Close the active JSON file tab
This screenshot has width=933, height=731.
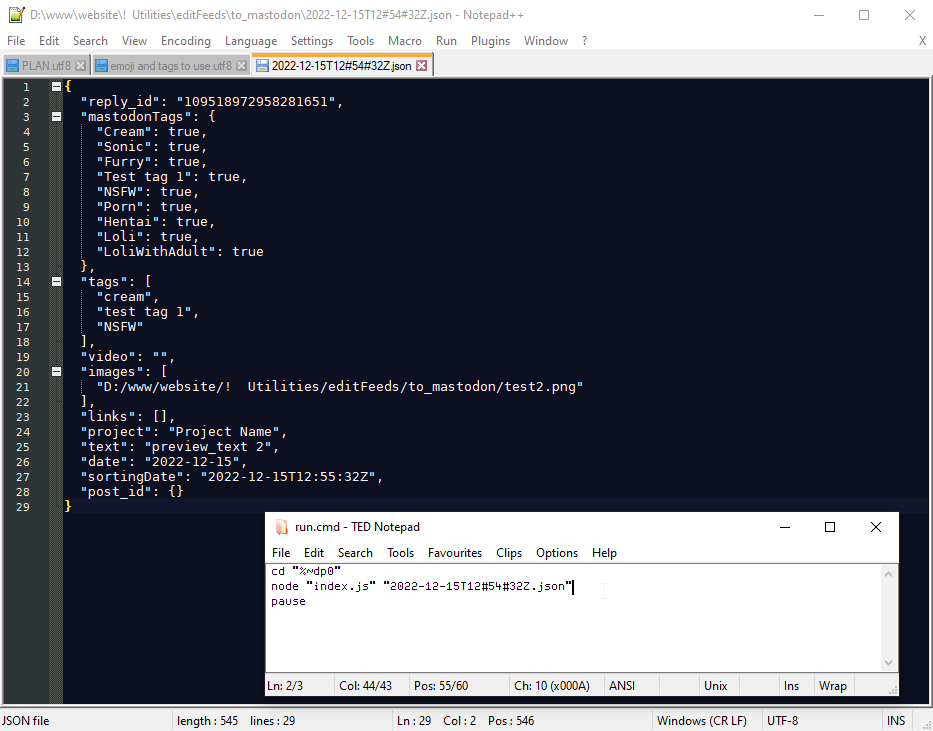pyautogui.click(x=421, y=66)
